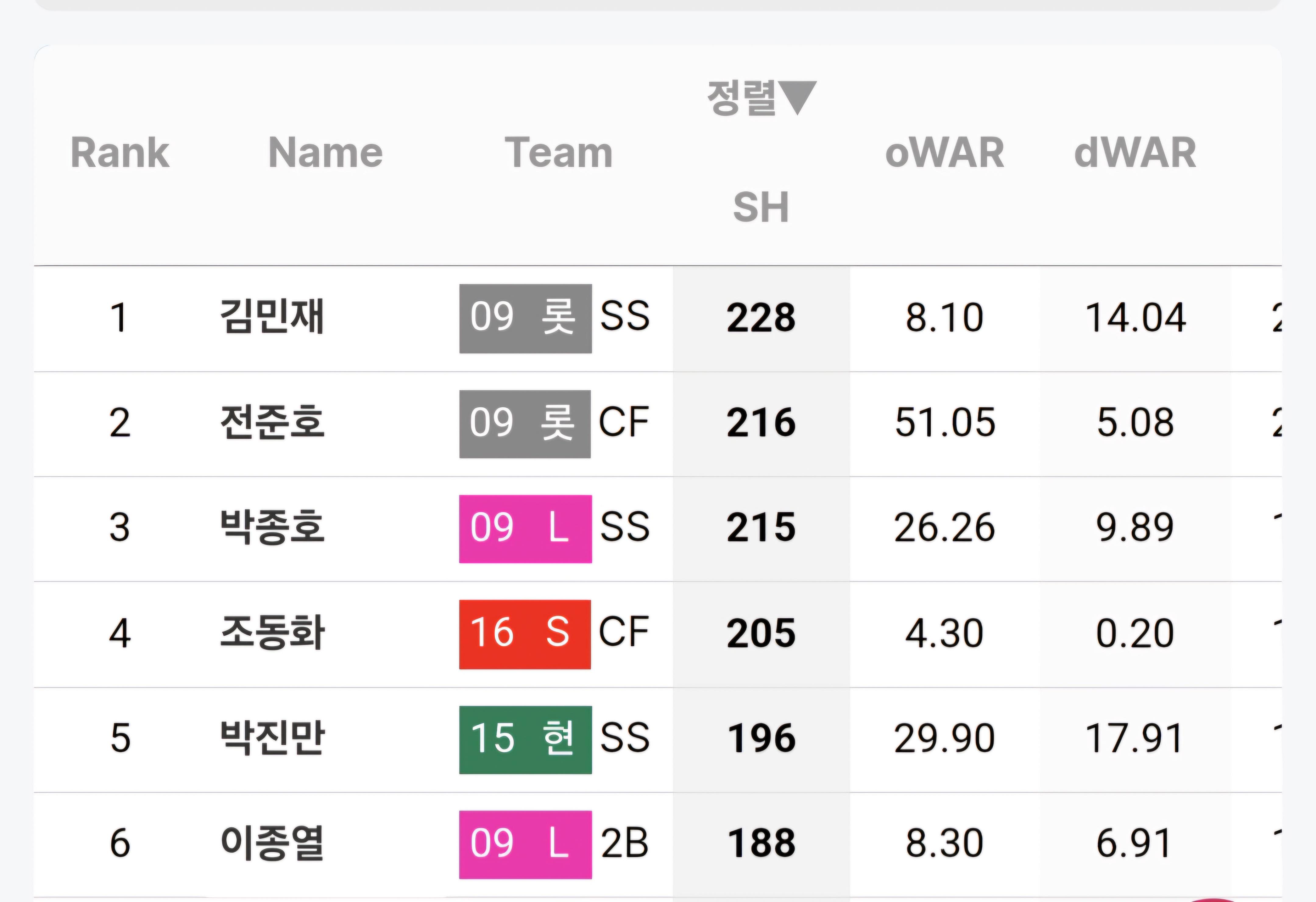
Task: Click the Team column header
Action: (x=558, y=153)
